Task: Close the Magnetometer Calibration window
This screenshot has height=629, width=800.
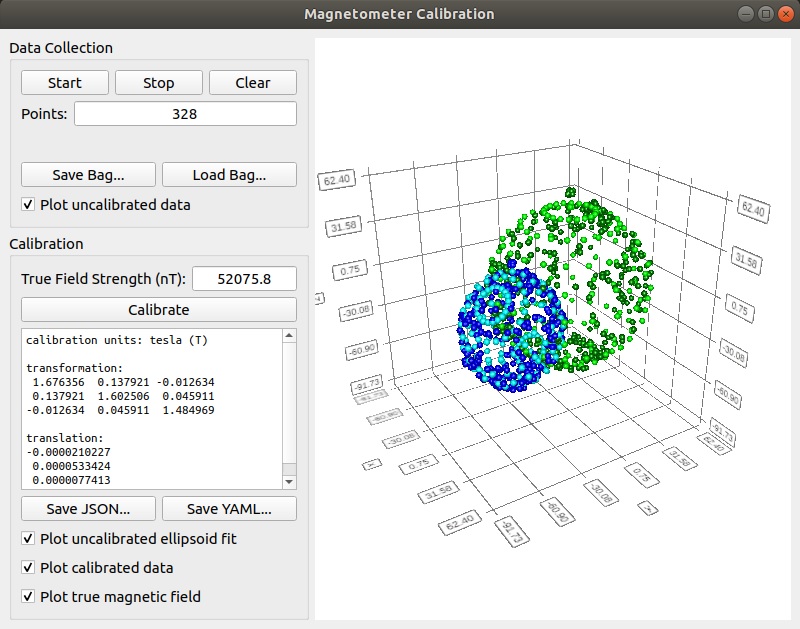Action: 785,14
